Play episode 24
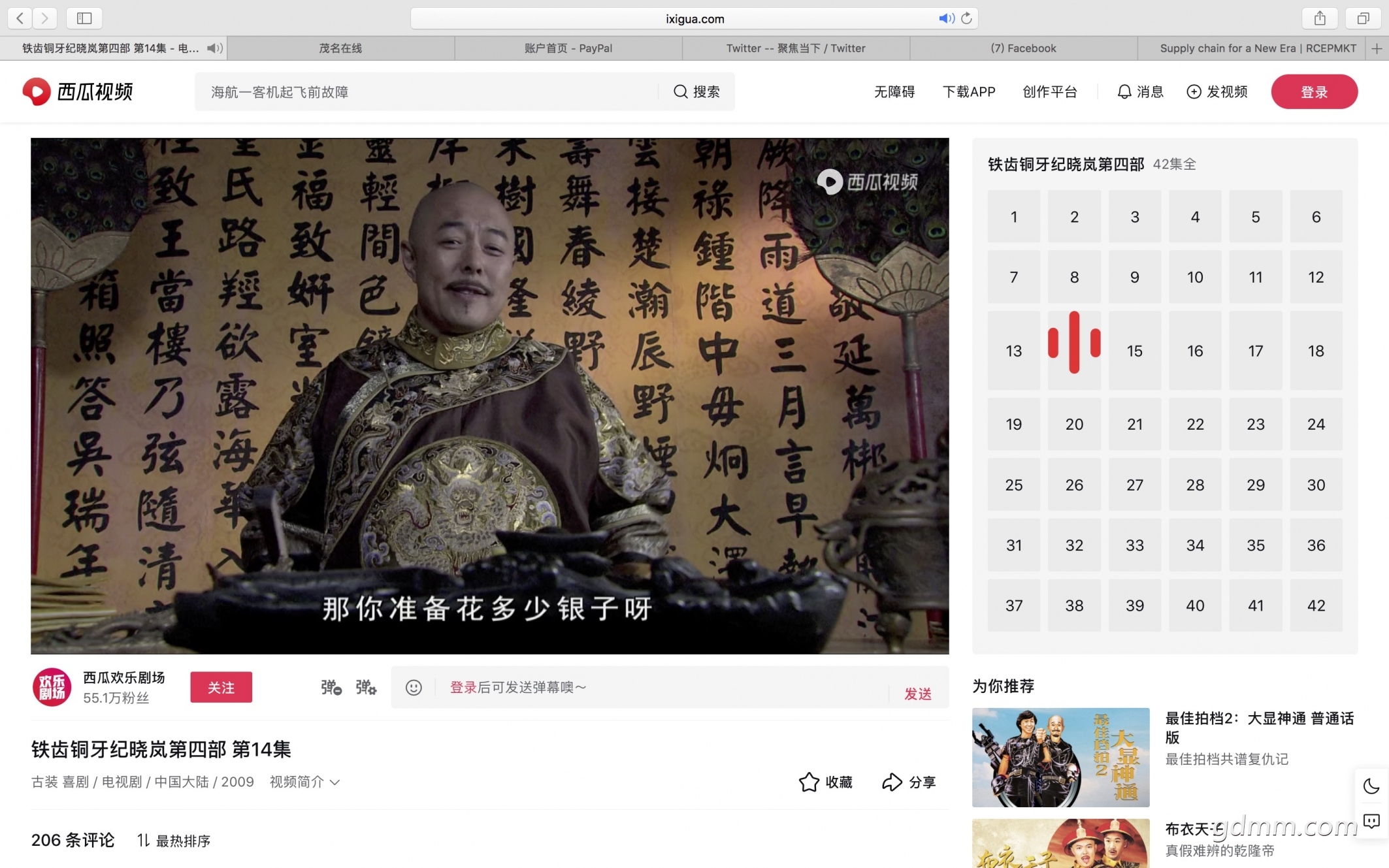Screen dimensions: 1389x868 1316,425
